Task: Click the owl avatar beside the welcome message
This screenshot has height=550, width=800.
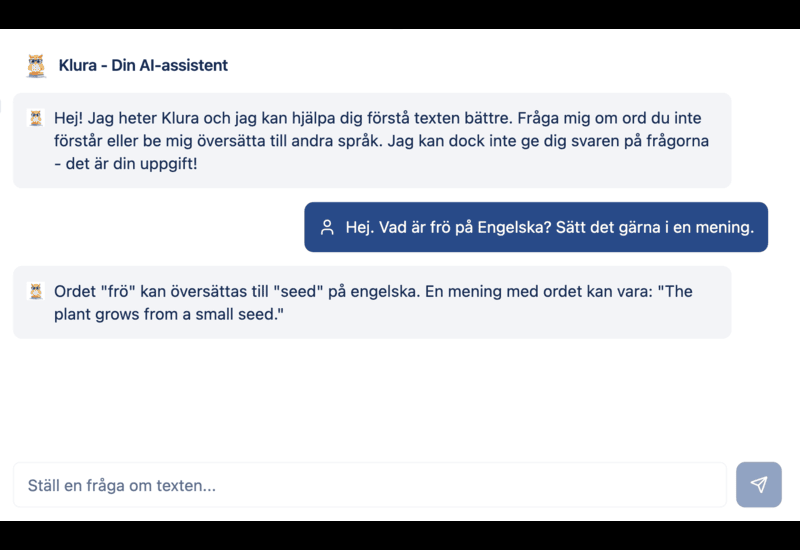Action: pos(36,118)
